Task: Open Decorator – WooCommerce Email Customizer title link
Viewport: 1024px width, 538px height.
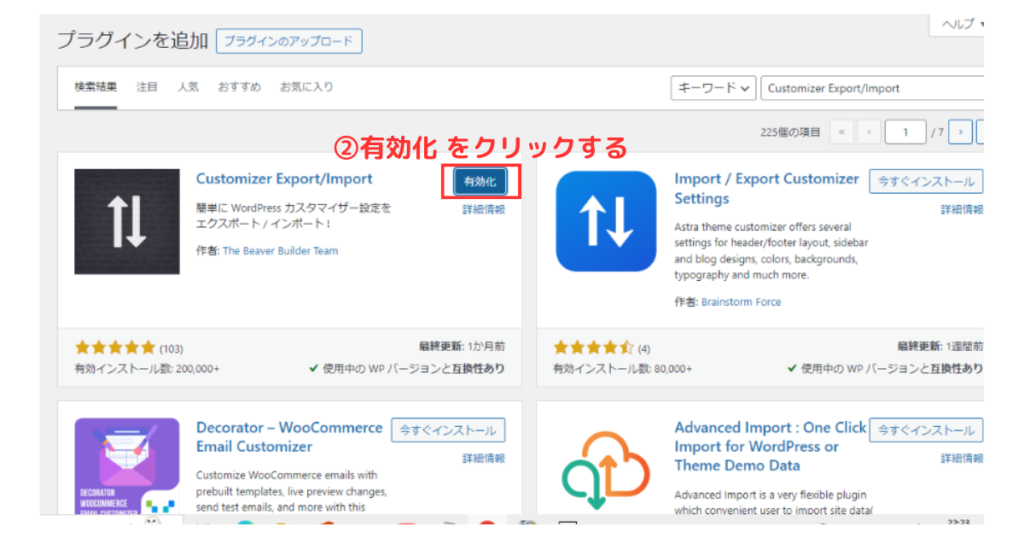Action: click(289, 437)
